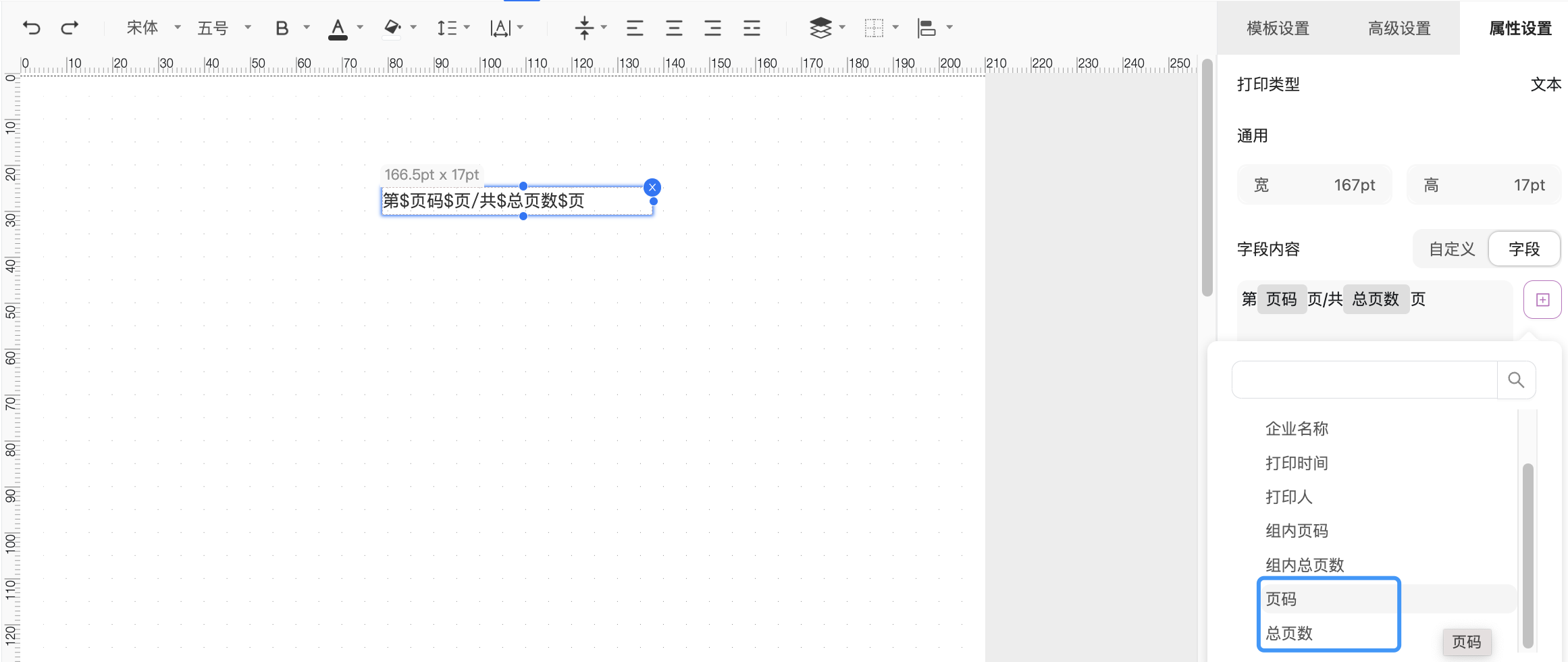Open the element alignment dropdown arrow
Viewport: 1568px width, 662px height.
pos(949,28)
